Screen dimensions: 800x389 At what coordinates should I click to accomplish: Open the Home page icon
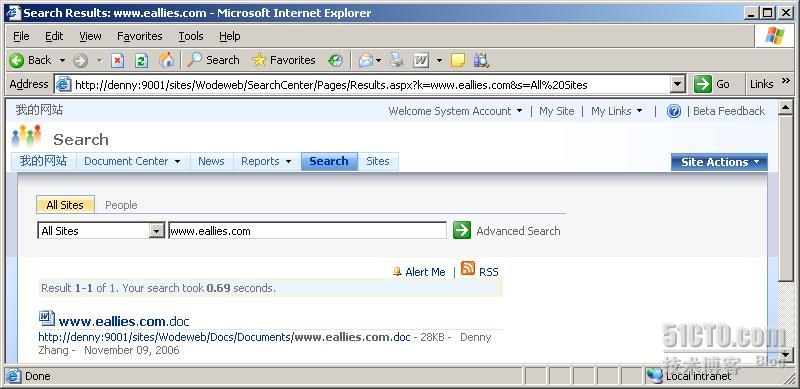[166, 60]
